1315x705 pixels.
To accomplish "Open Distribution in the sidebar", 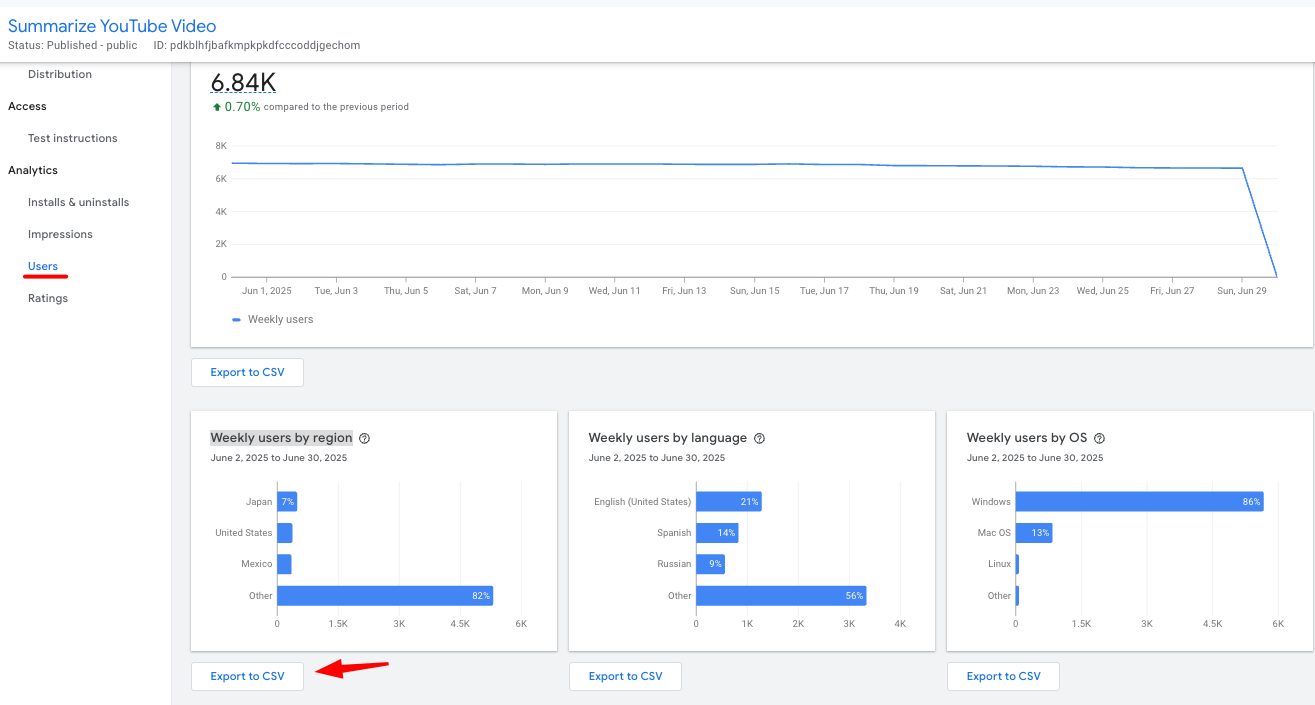I will pos(60,74).
